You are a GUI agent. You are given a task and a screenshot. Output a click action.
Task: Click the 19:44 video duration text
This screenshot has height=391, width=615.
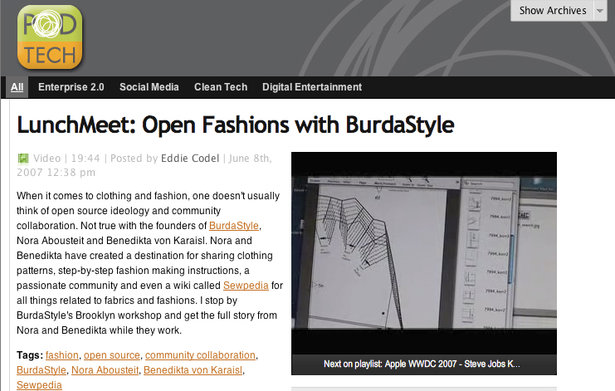pyautogui.click(x=86, y=158)
